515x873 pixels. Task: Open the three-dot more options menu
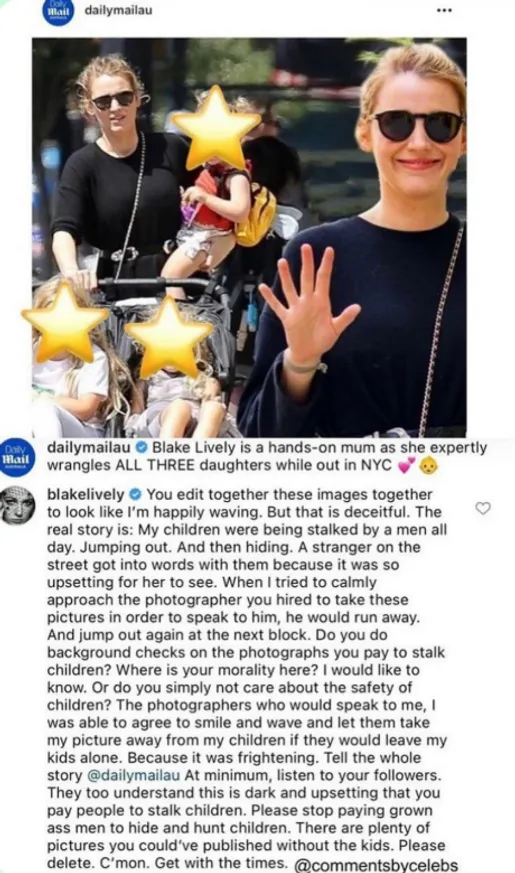[x=444, y=10]
